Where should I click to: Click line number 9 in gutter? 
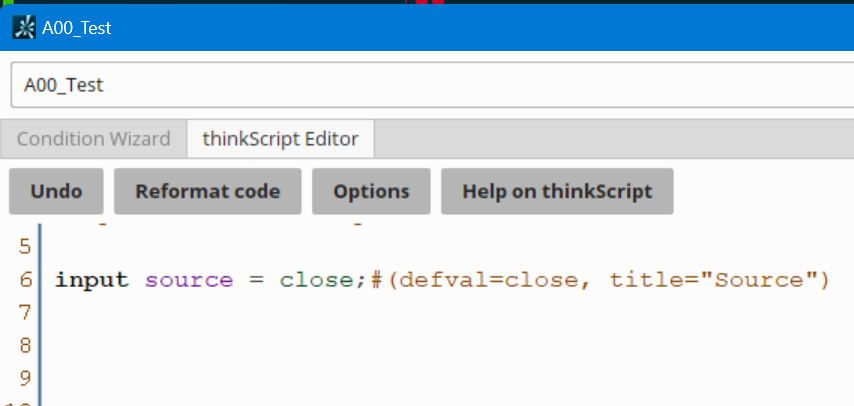pos(25,378)
